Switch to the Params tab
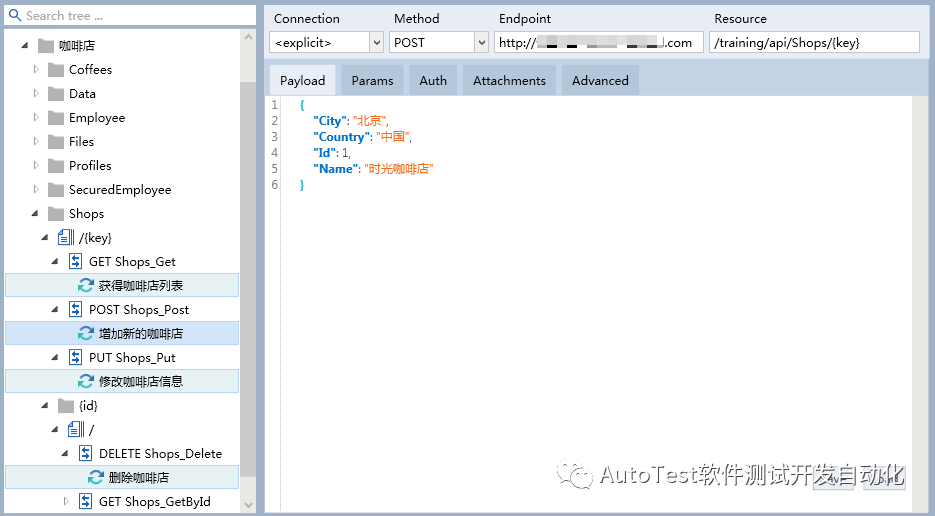This screenshot has width=935, height=516. click(372, 81)
